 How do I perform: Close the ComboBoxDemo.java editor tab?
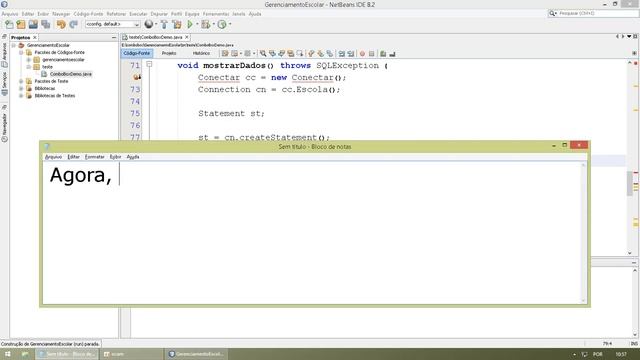(x=187, y=37)
